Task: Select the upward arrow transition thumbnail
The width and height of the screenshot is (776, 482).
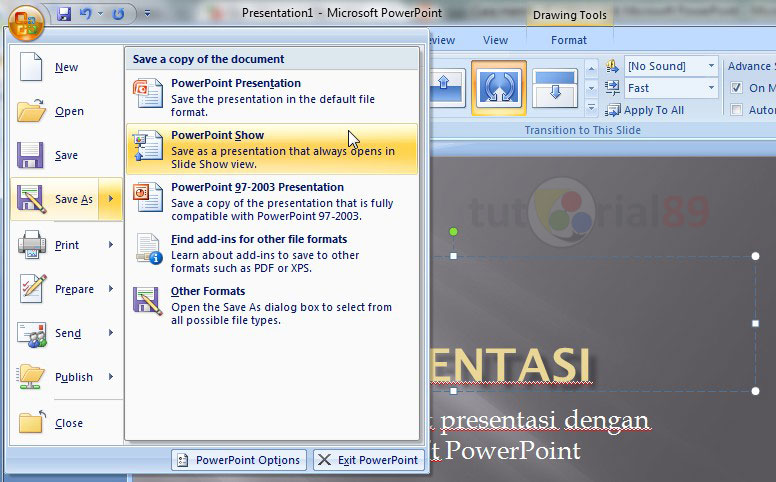Action: pos(447,89)
